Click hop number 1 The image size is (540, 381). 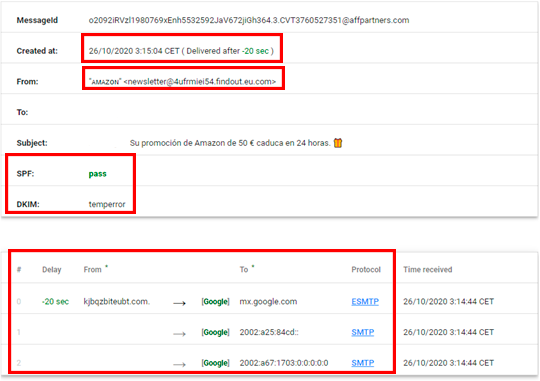point(19,332)
